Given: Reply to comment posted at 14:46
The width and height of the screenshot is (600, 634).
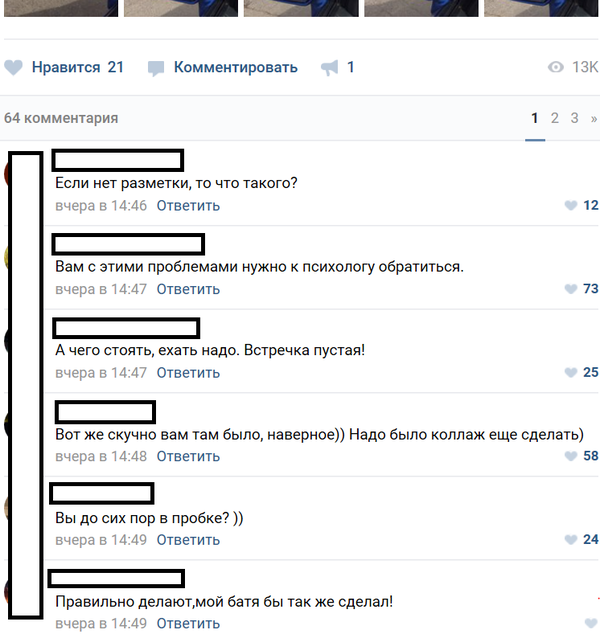Looking at the screenshot, I should point(188,206).
